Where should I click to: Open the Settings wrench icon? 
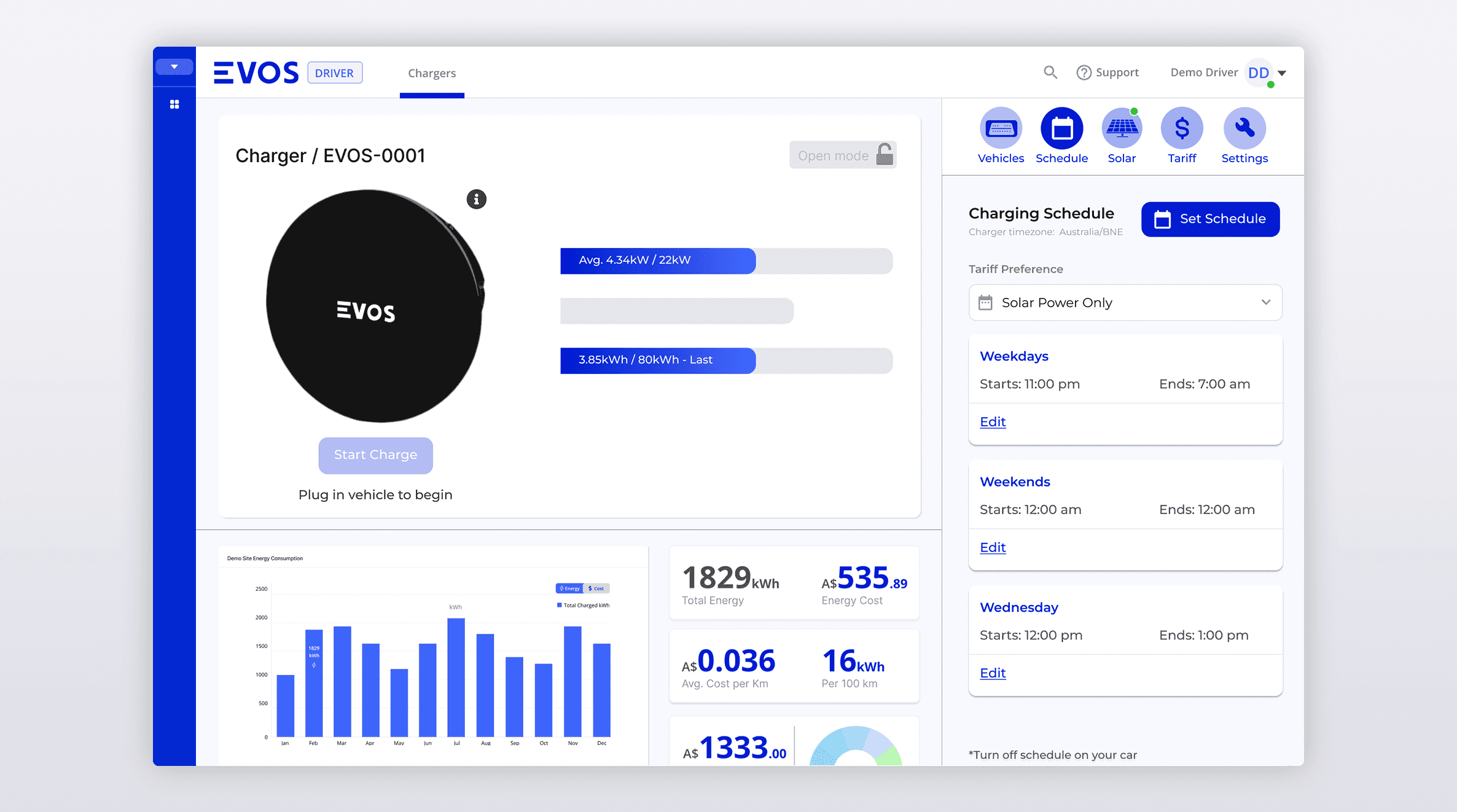pos(1244,128)
